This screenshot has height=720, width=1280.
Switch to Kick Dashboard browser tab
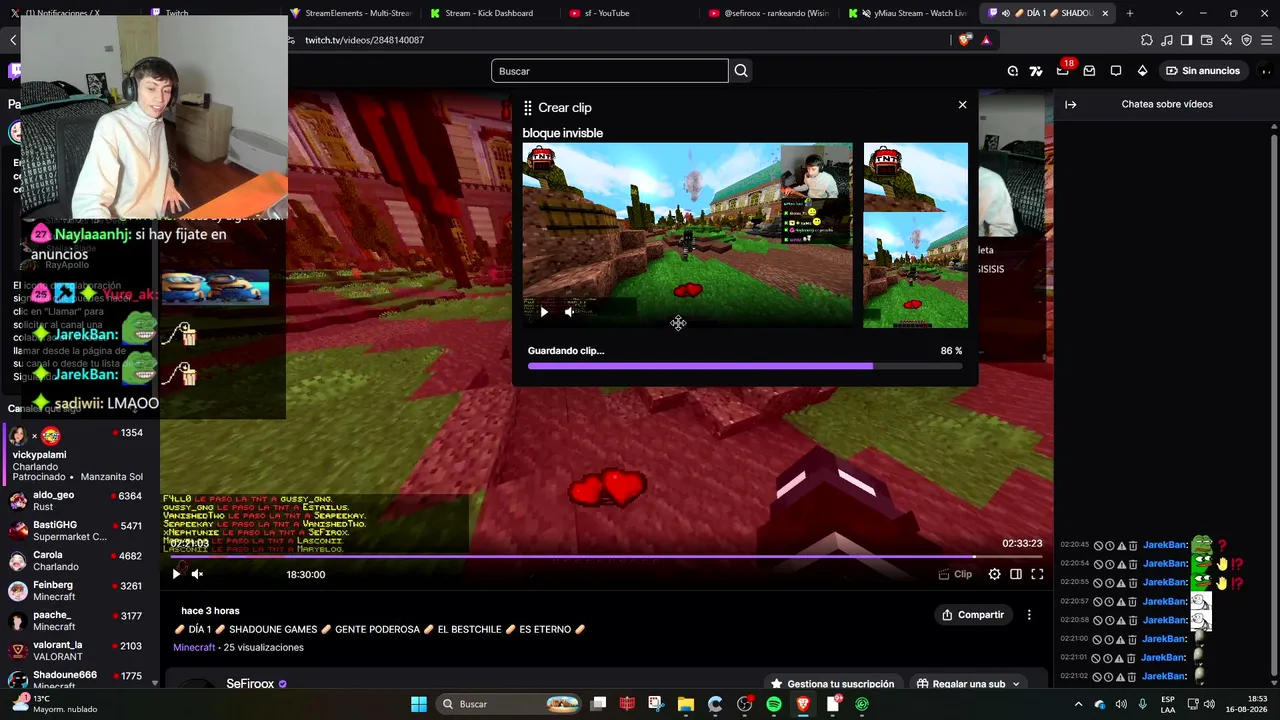point(490,13)
